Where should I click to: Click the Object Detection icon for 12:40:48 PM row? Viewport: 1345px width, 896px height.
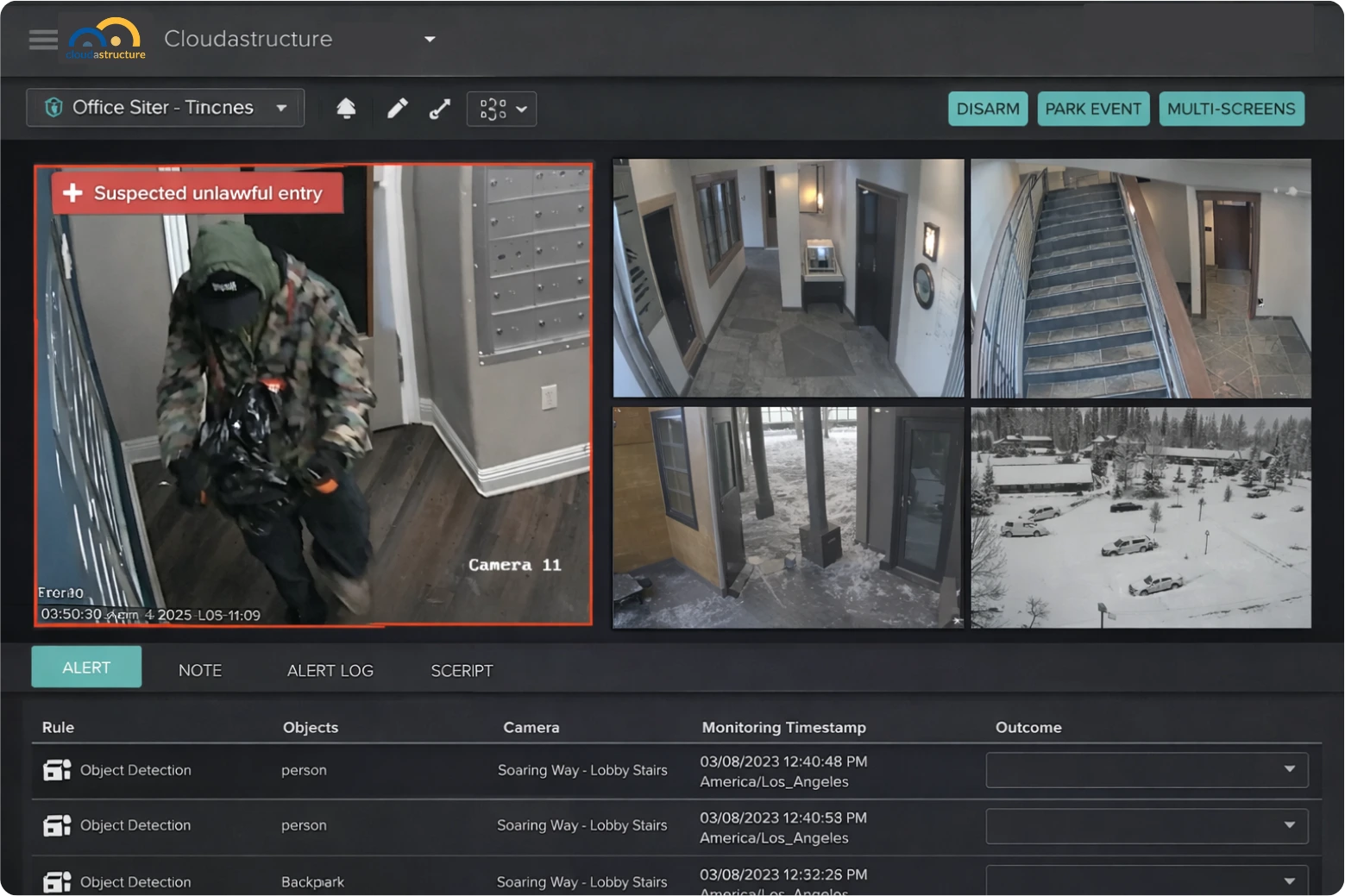(x=57, y=770)
